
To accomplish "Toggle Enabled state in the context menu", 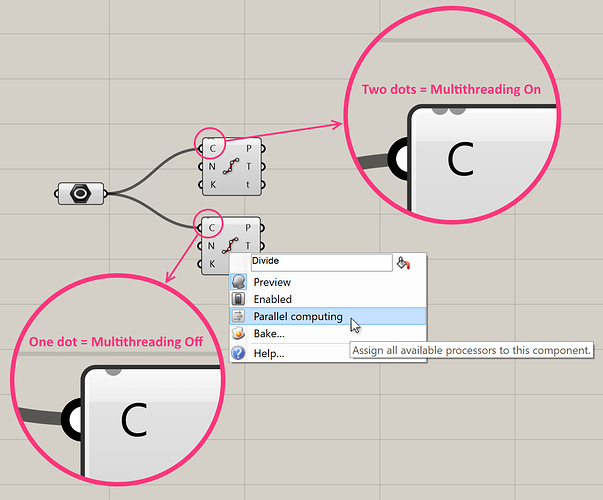I will (x=273, y=299).
